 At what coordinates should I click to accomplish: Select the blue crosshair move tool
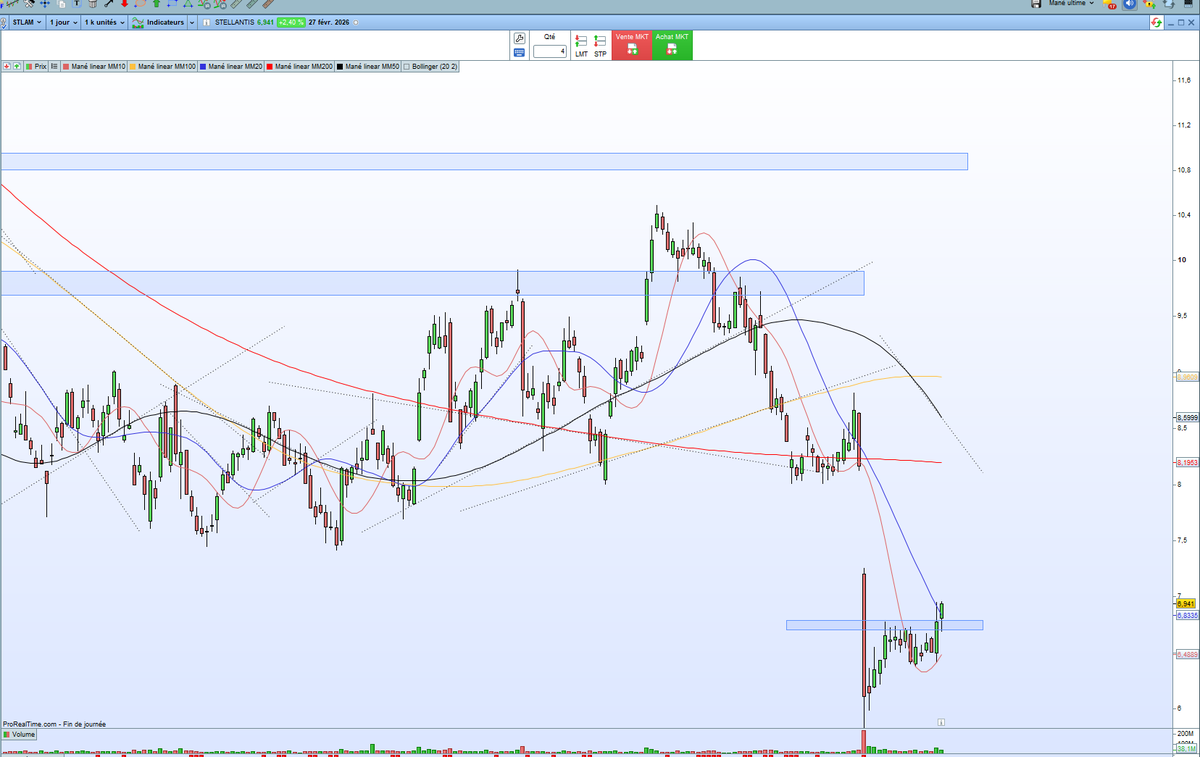[x=45, y=4]
